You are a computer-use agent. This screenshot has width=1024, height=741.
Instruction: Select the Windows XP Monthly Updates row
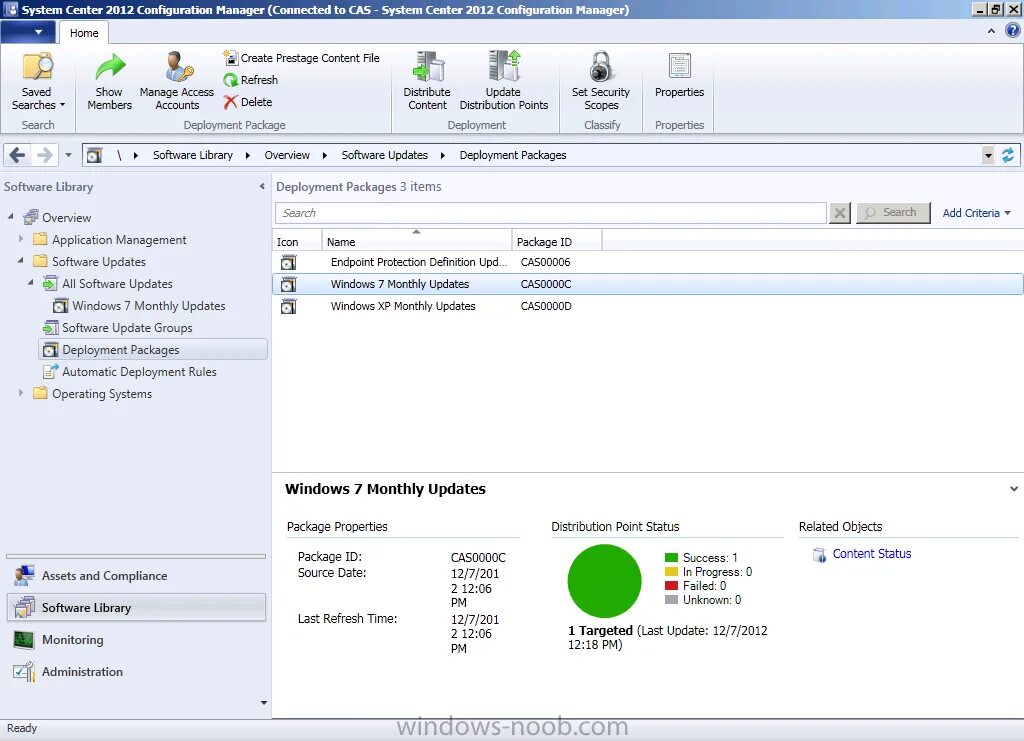tap(648, 306)
